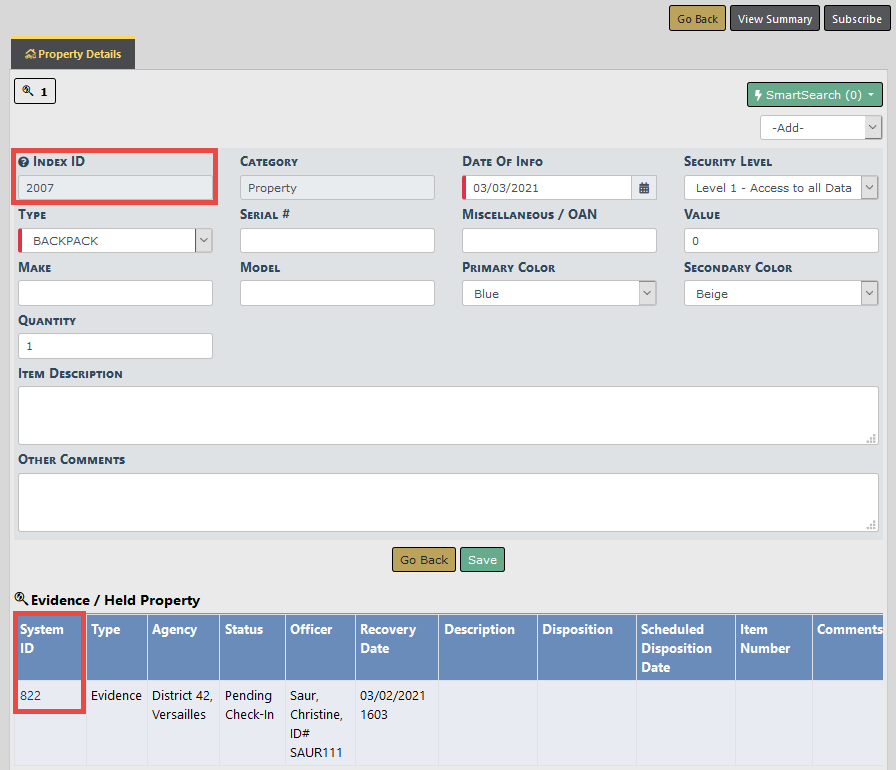Click the green Save button
Screen dimensions: 896x770
[x=482, y=560]
